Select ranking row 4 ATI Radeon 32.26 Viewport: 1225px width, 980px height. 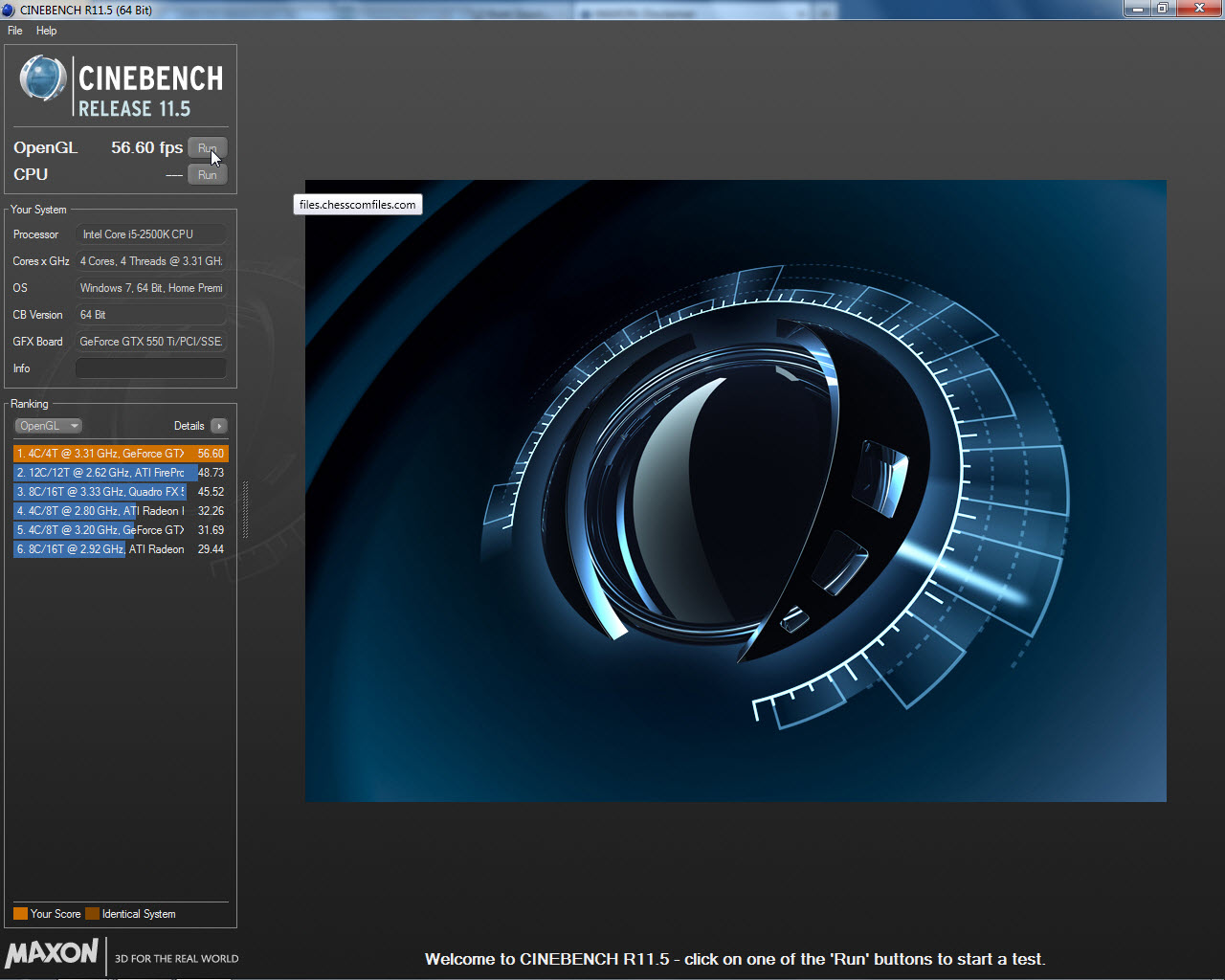[121, 511]
